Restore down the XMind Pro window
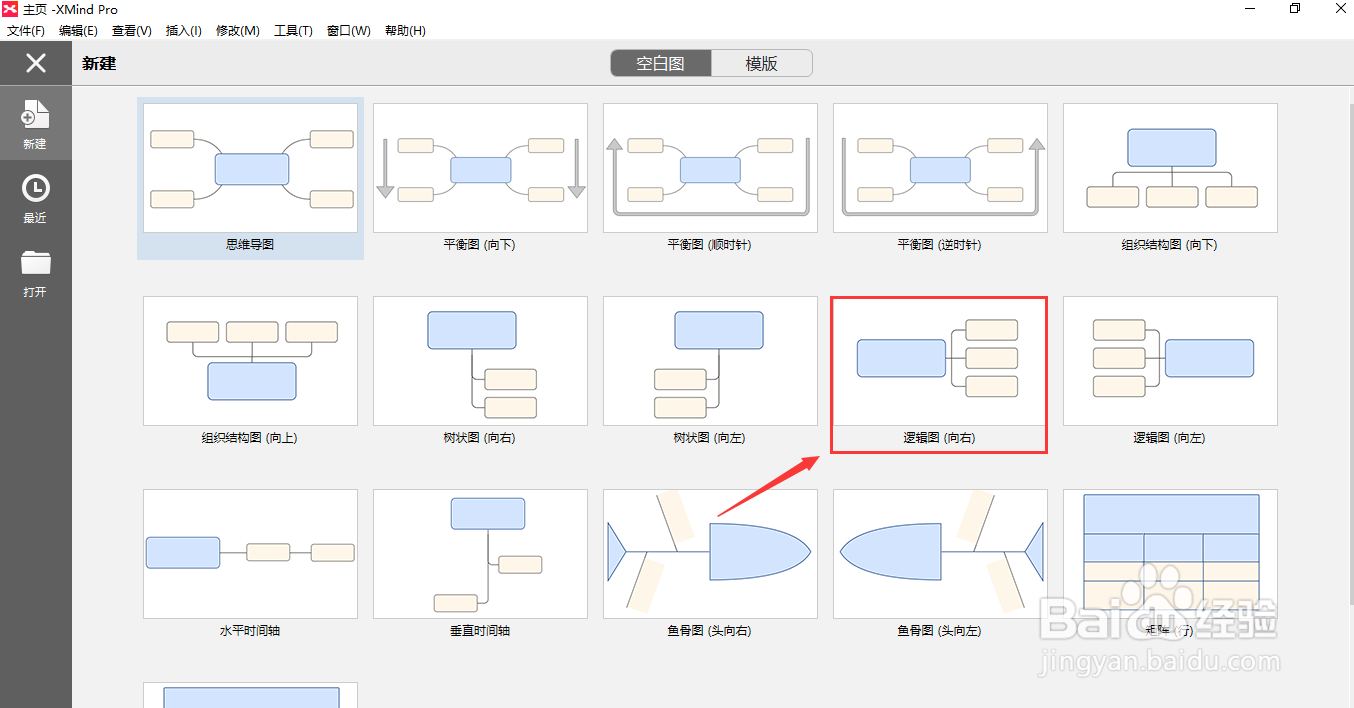Image resolution: width=1354 pixels, height=708 pixels. [x=1295, y=9]
